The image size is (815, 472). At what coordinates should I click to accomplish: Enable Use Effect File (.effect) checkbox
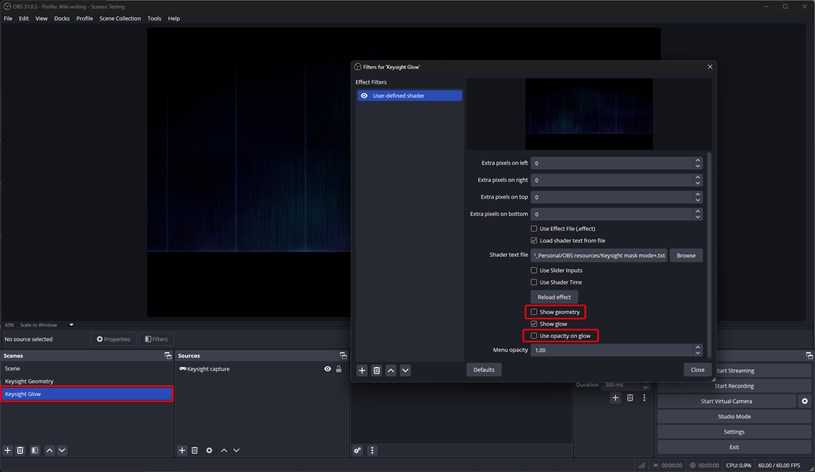click(534, 229)
